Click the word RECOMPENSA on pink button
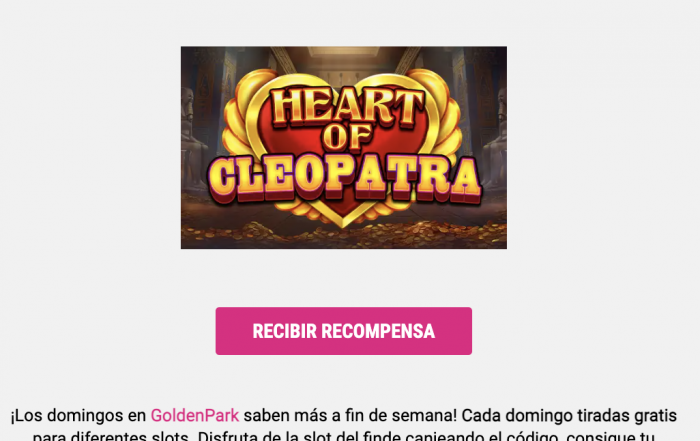The height and width of the screenshot is (441, 700). pyautogui.click(x=378, y=331)
